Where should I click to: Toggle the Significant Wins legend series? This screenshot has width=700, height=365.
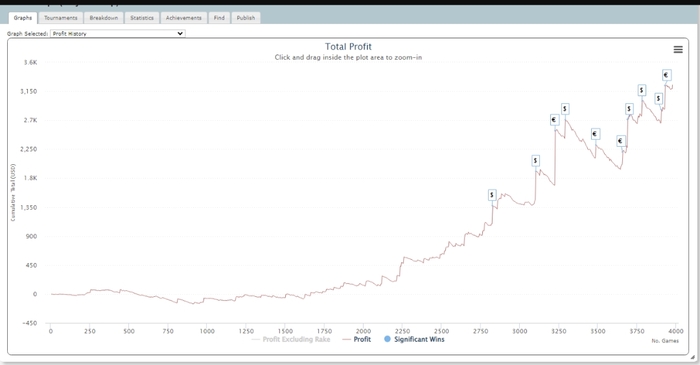[414, 340]
